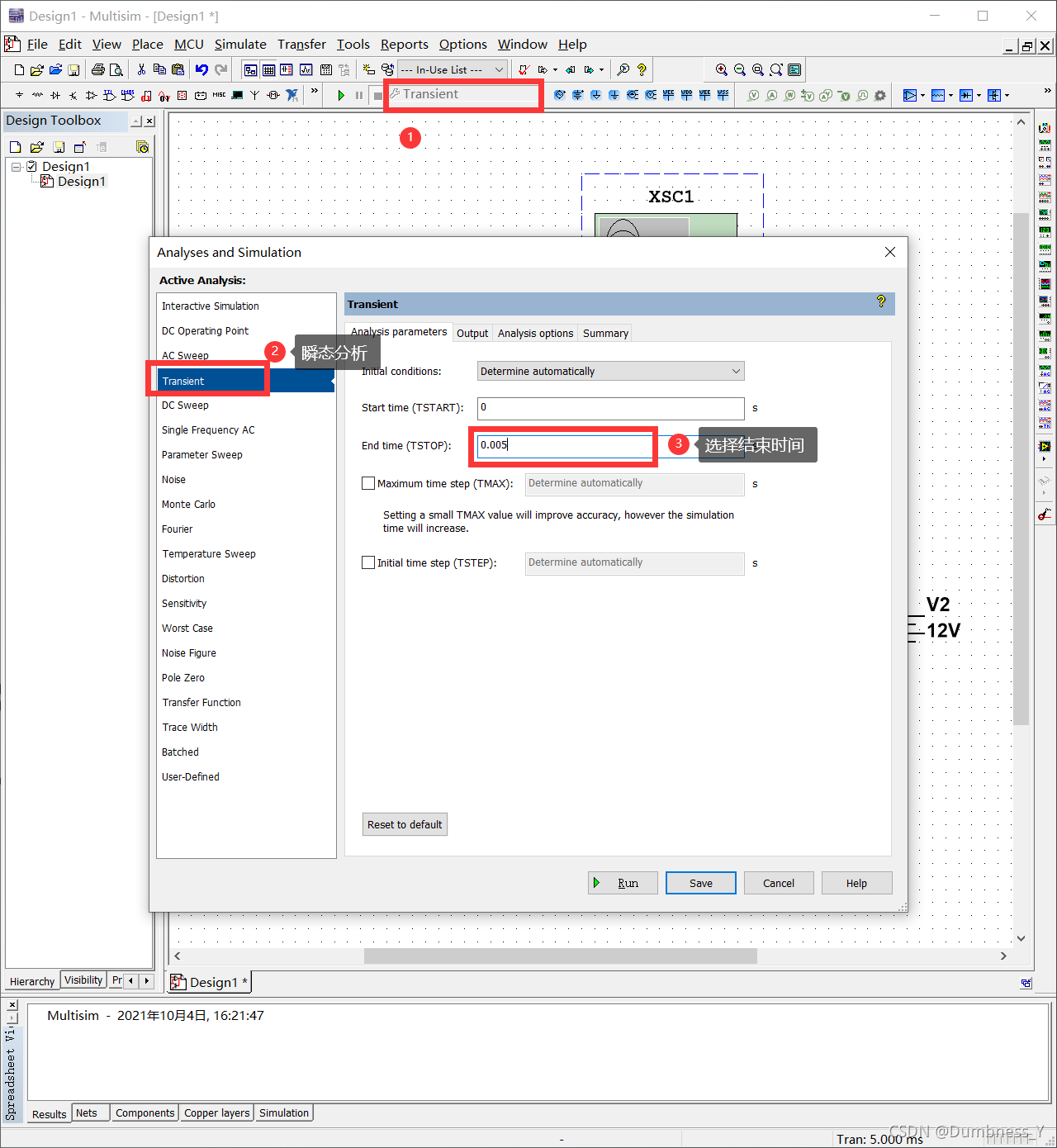The height and width of the screenshot is (1148, 1057).
Task: Switch to the Hierarchy tab
Action: tap(32, 981)
